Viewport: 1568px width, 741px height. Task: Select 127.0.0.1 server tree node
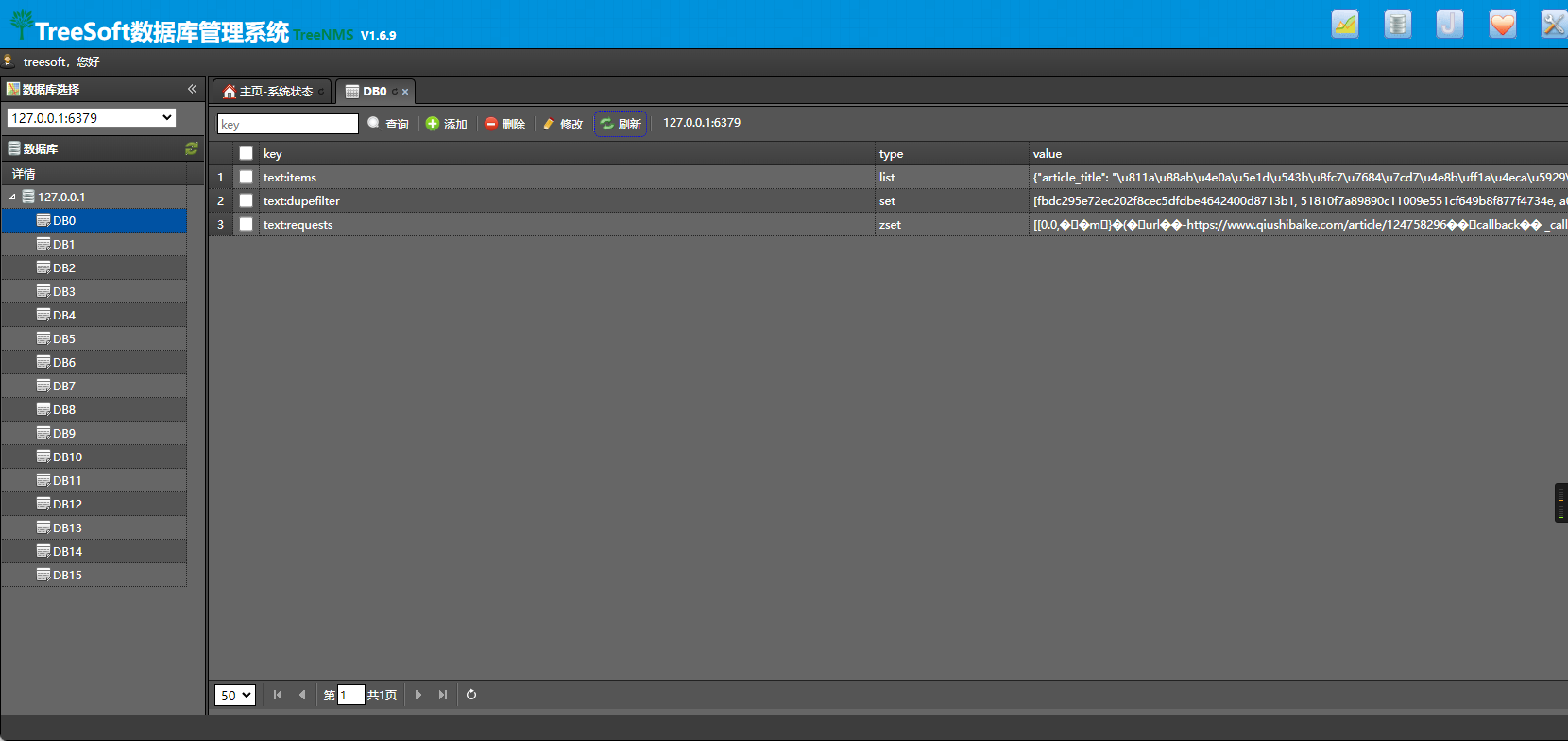61,197
